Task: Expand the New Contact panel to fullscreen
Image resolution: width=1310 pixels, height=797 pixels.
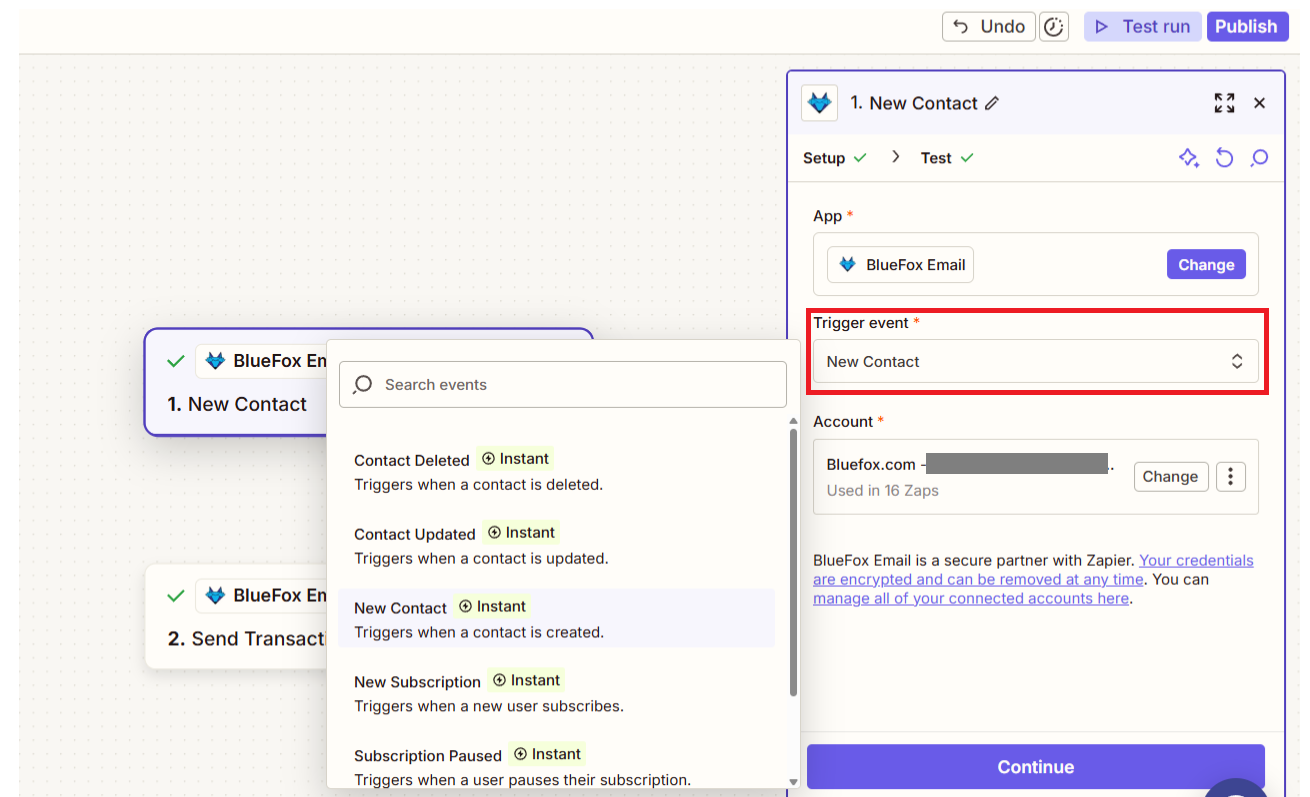Action: click(x=1224, y=102)
